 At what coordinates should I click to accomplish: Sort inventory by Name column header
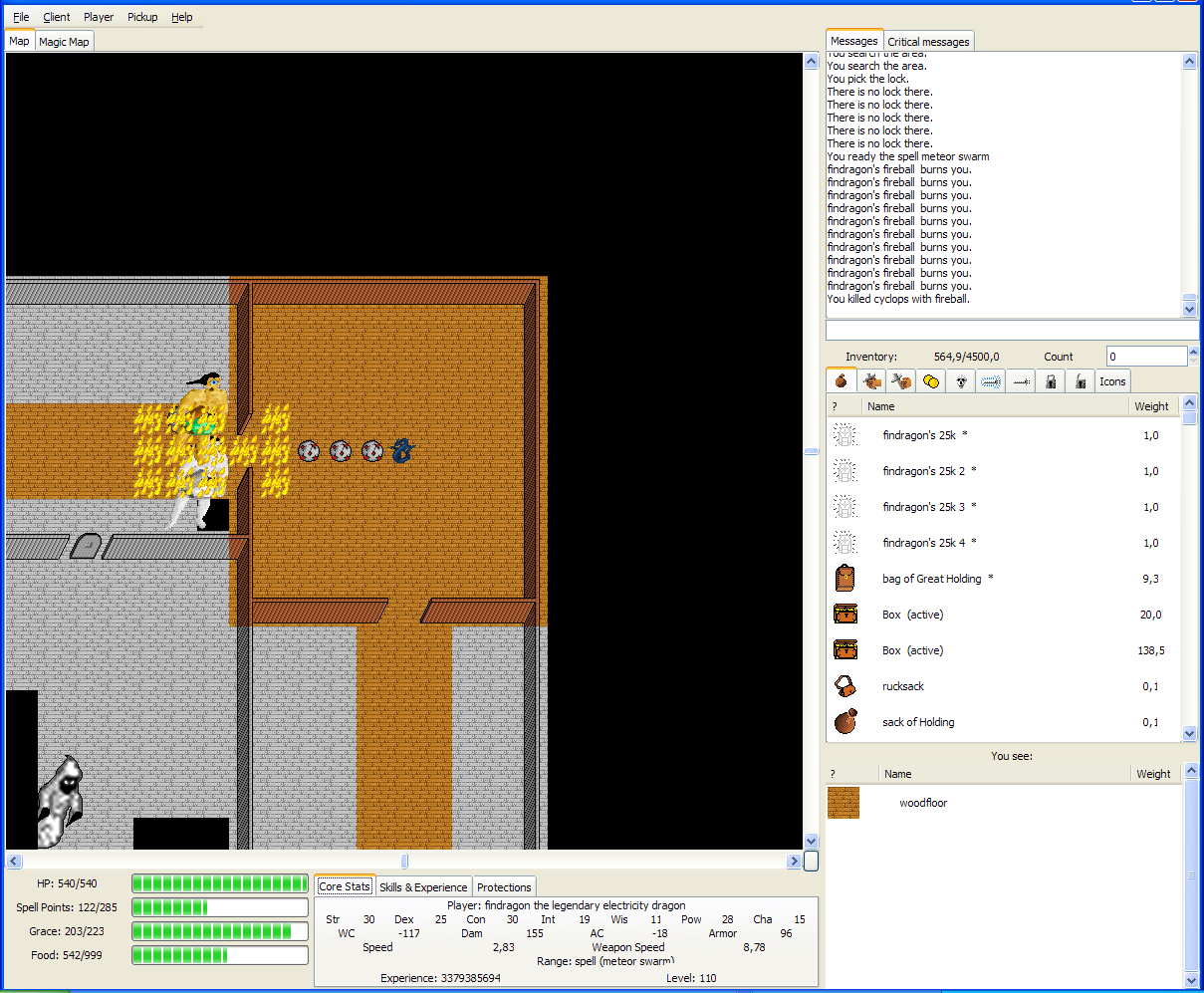[996, 406]
